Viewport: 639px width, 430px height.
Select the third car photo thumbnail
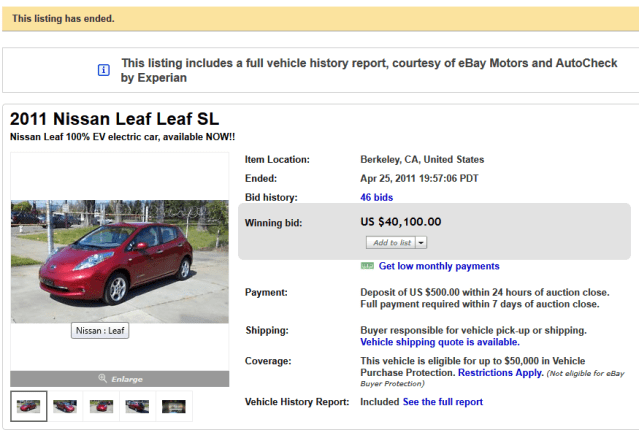coord(101,406)
